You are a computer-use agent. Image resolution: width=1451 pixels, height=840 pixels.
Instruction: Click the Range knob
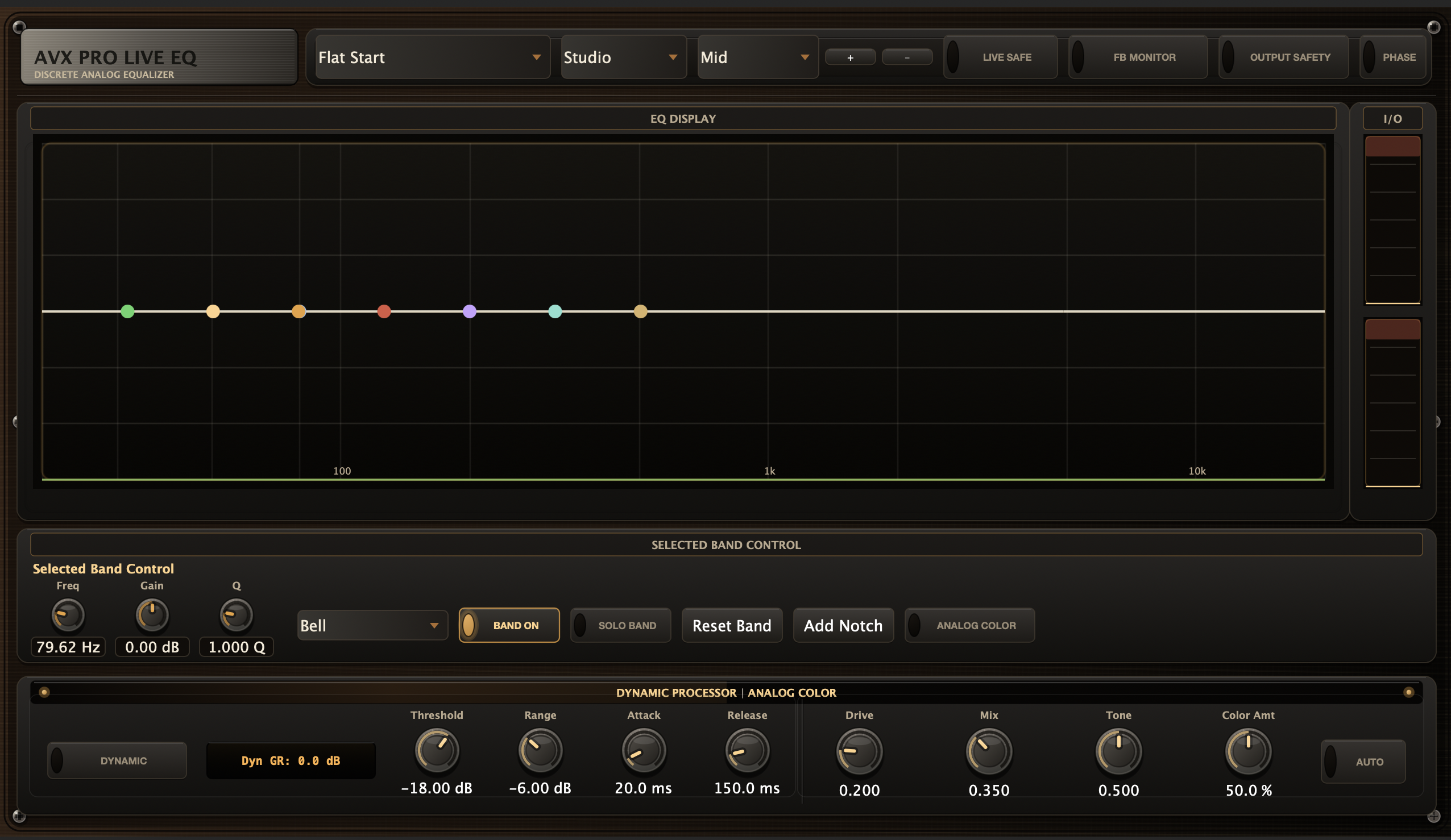(540, 751)
